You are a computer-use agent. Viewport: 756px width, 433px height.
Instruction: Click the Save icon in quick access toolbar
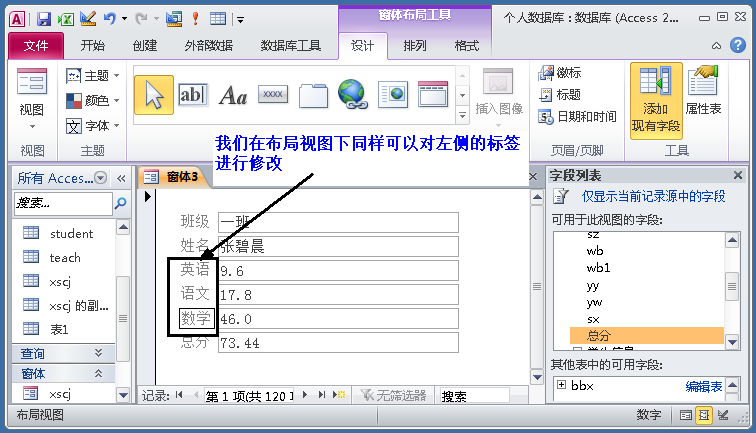(x=44, y=19)
